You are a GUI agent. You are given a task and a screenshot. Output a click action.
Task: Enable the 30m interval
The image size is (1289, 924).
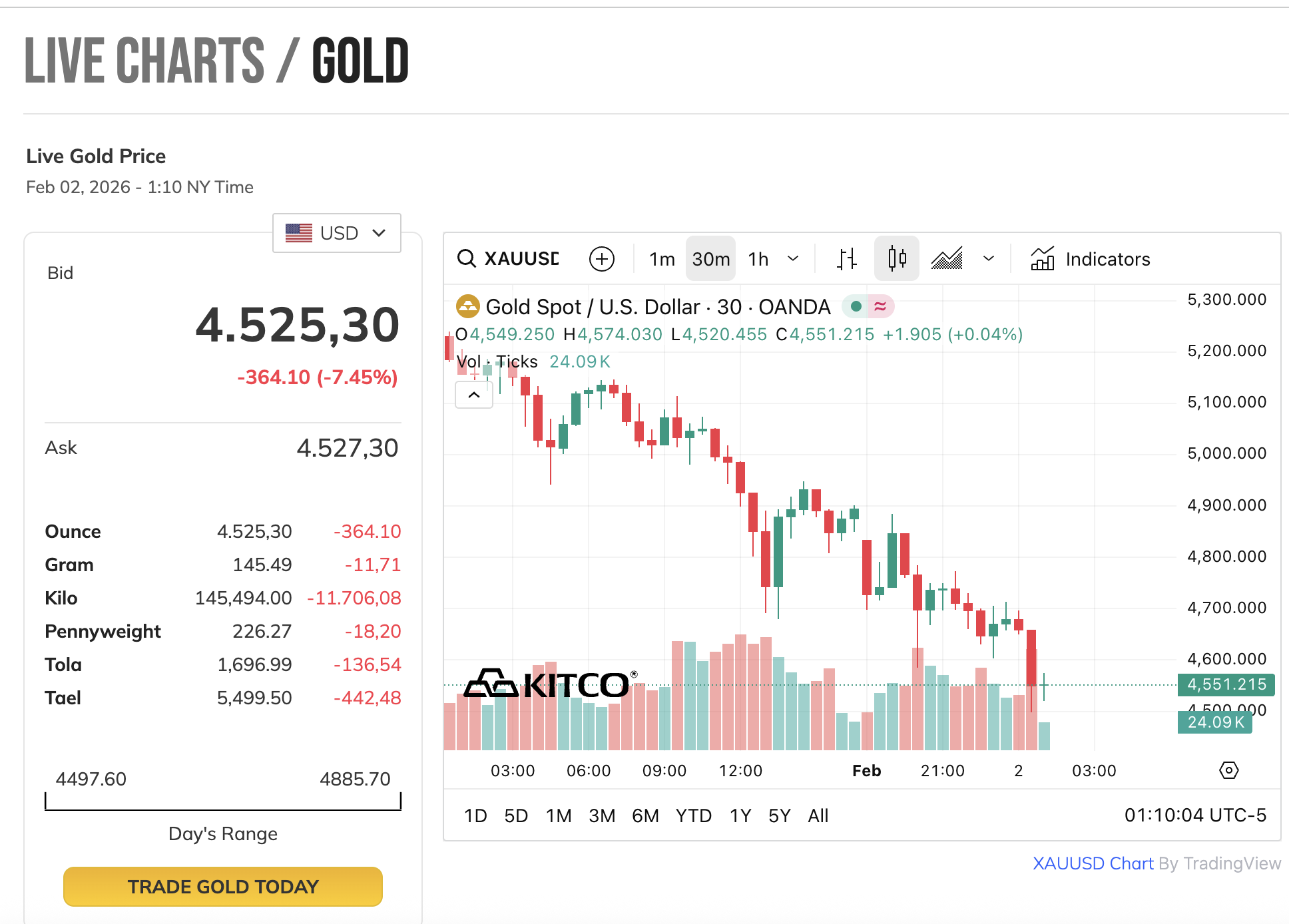[710, 259]
